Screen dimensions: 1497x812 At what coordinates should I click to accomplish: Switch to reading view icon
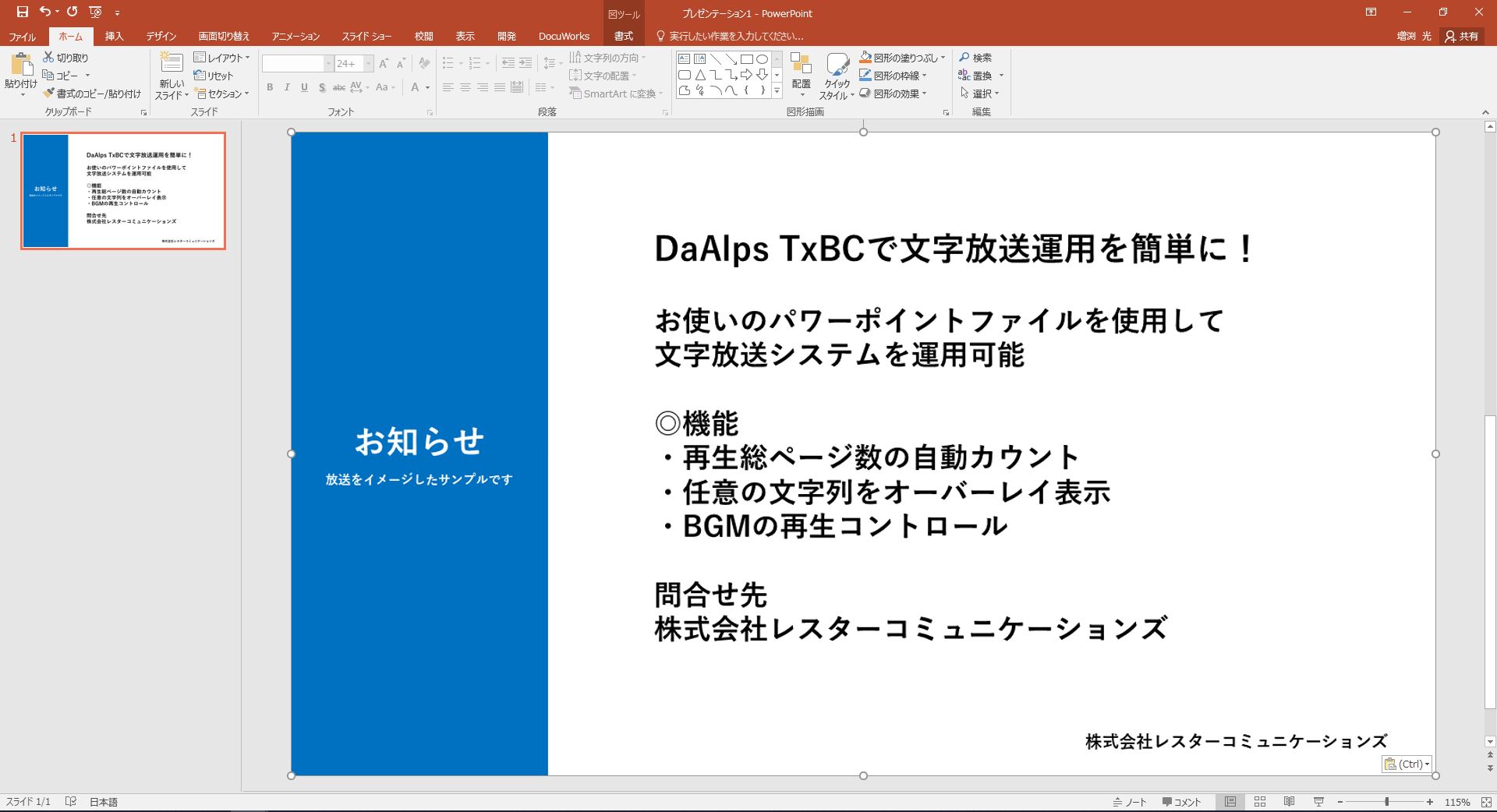click(1290, 802)
